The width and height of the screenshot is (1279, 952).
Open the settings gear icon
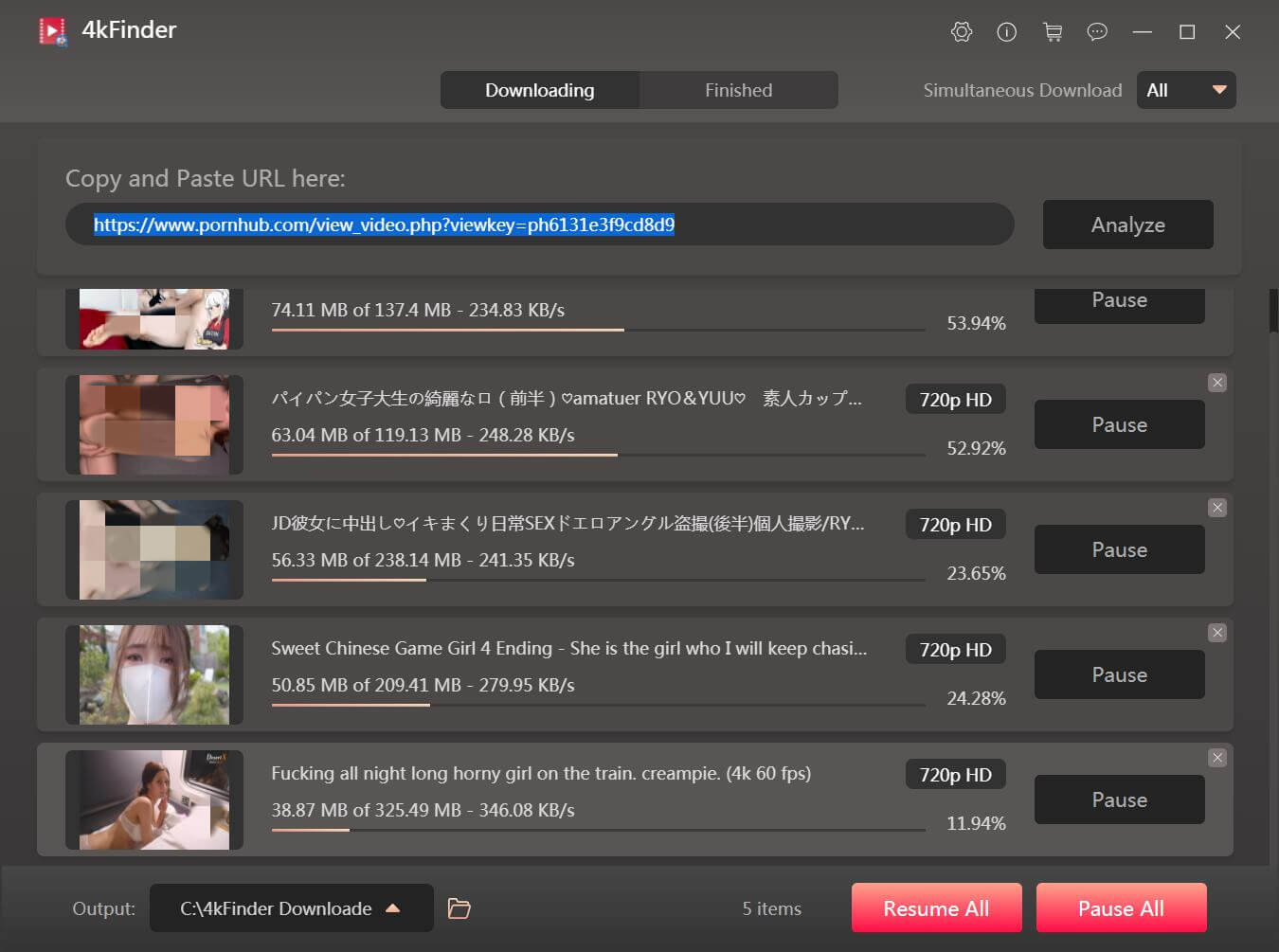961,32
